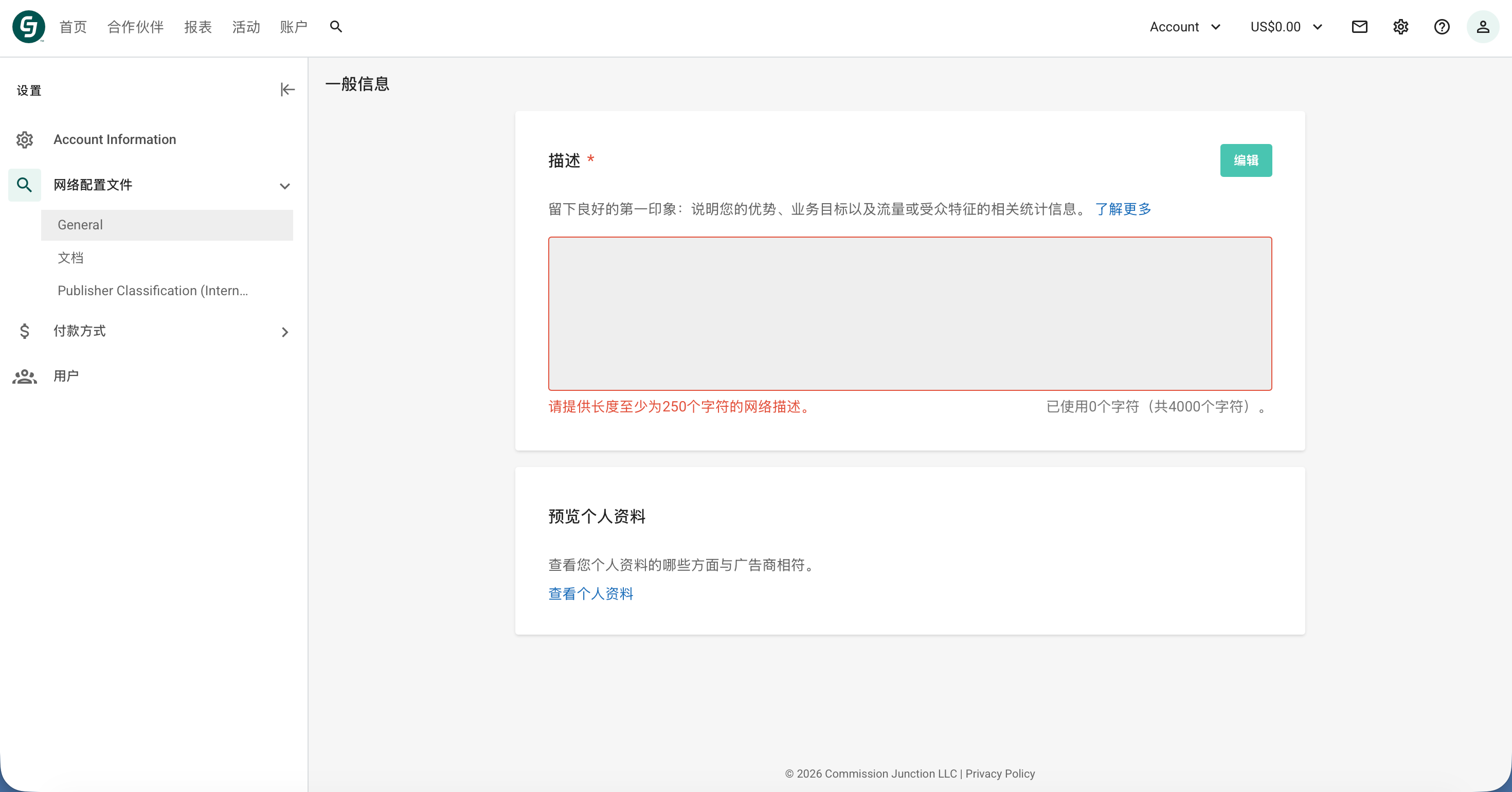Click the 预览个人资料 heading

click(x=597, y=517)
